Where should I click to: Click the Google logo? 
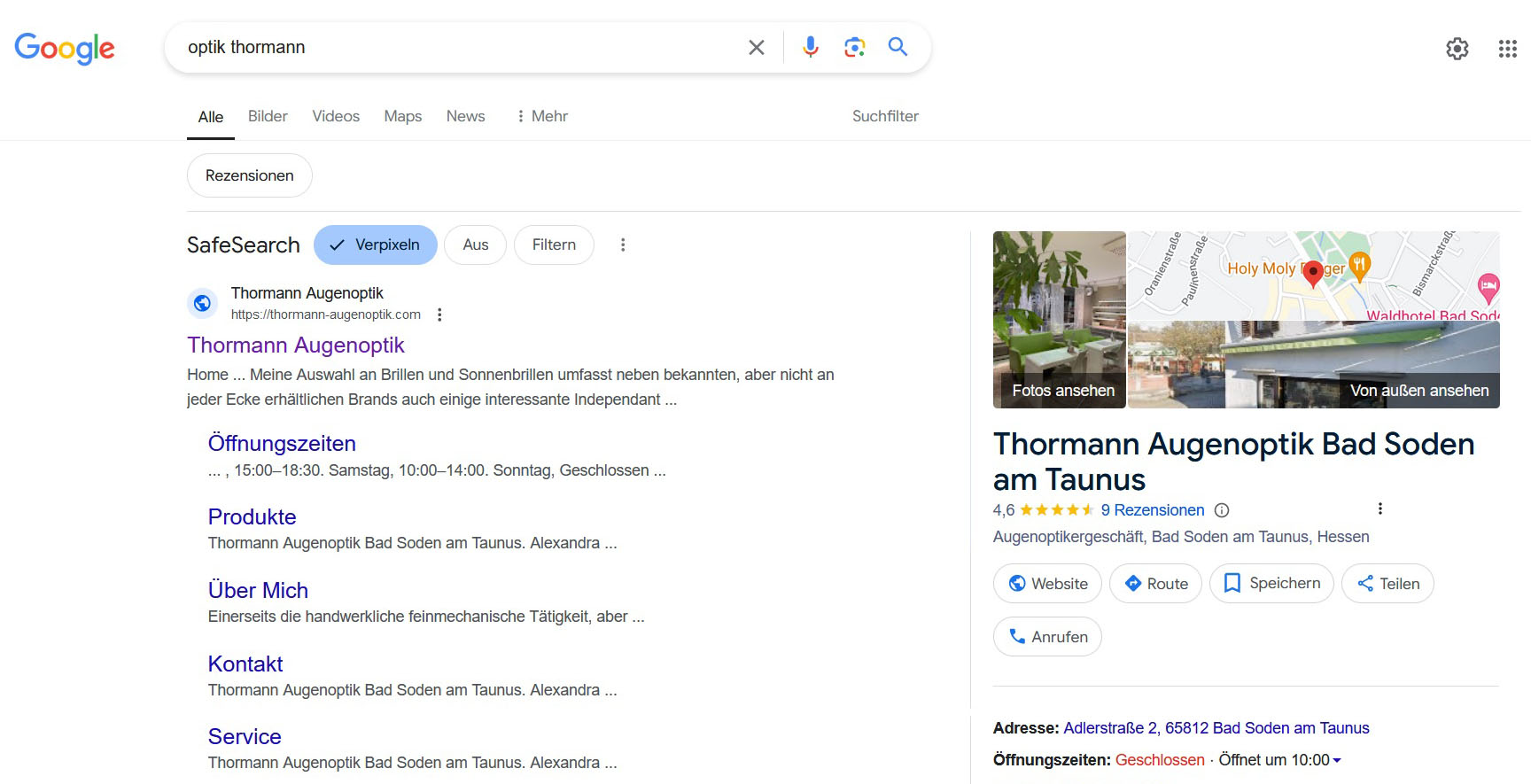pos(65,49)
